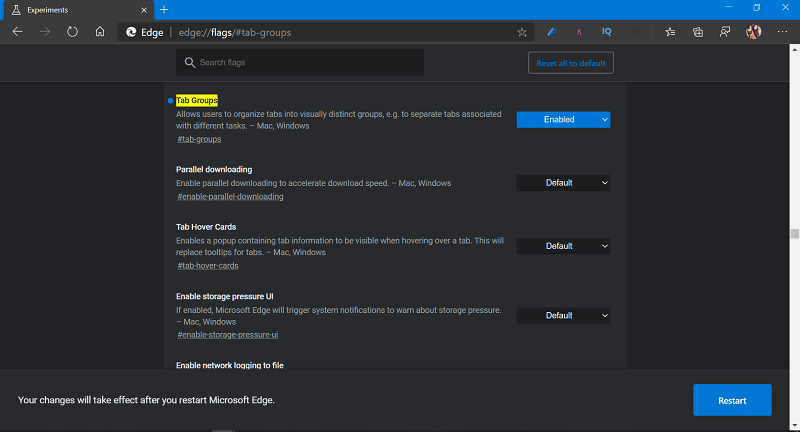Reload the page with refresh icon
800x432 pixels.
pyautogui.click(x=72, y=32)
